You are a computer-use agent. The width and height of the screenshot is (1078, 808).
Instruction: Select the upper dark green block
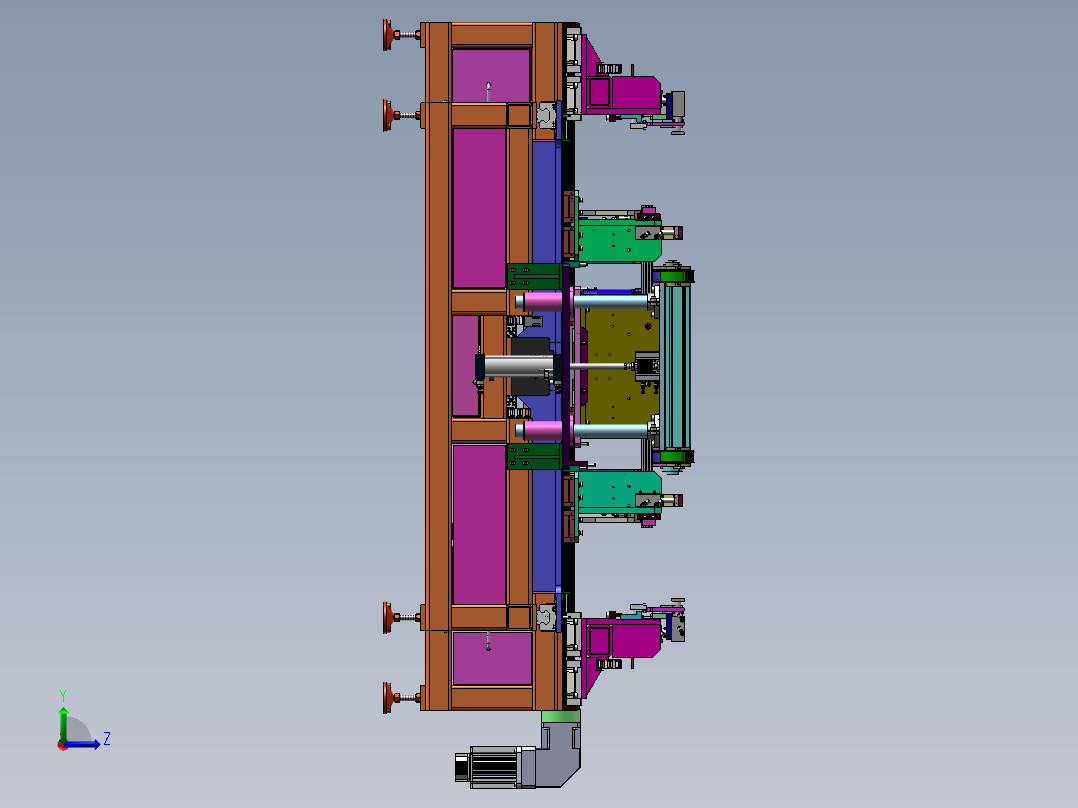[534, 276]
